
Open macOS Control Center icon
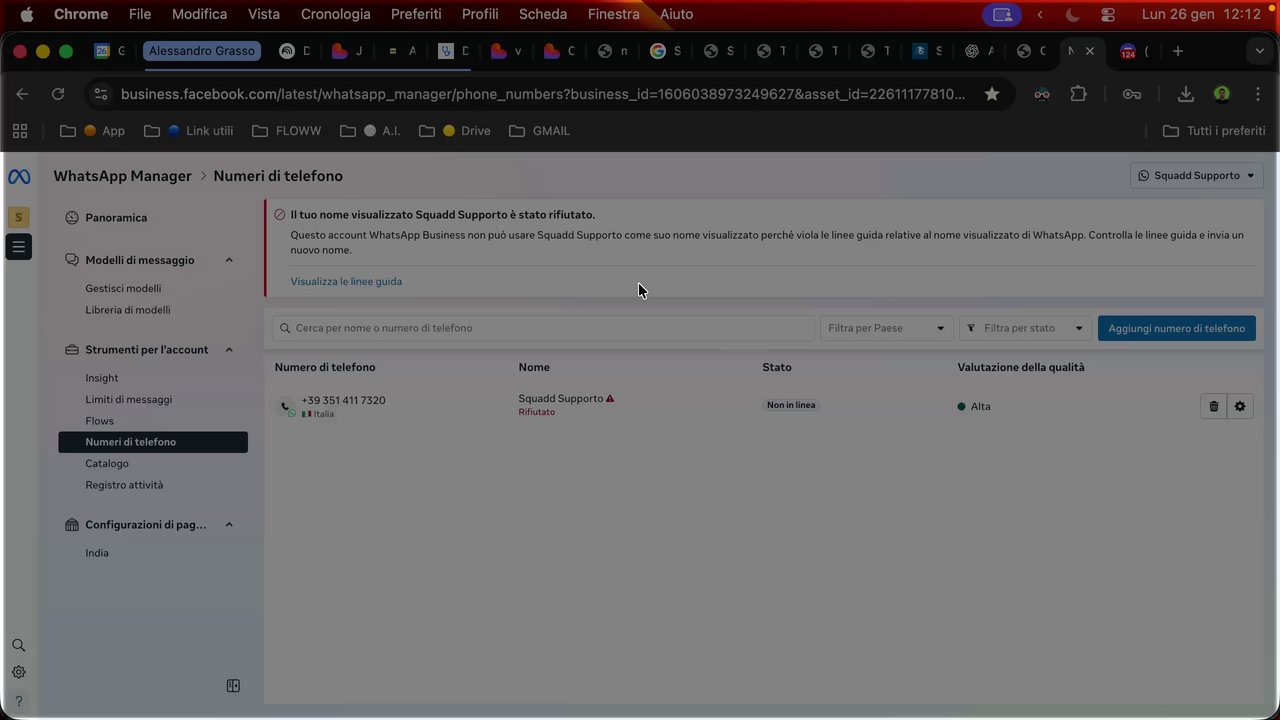[1108, 15]
